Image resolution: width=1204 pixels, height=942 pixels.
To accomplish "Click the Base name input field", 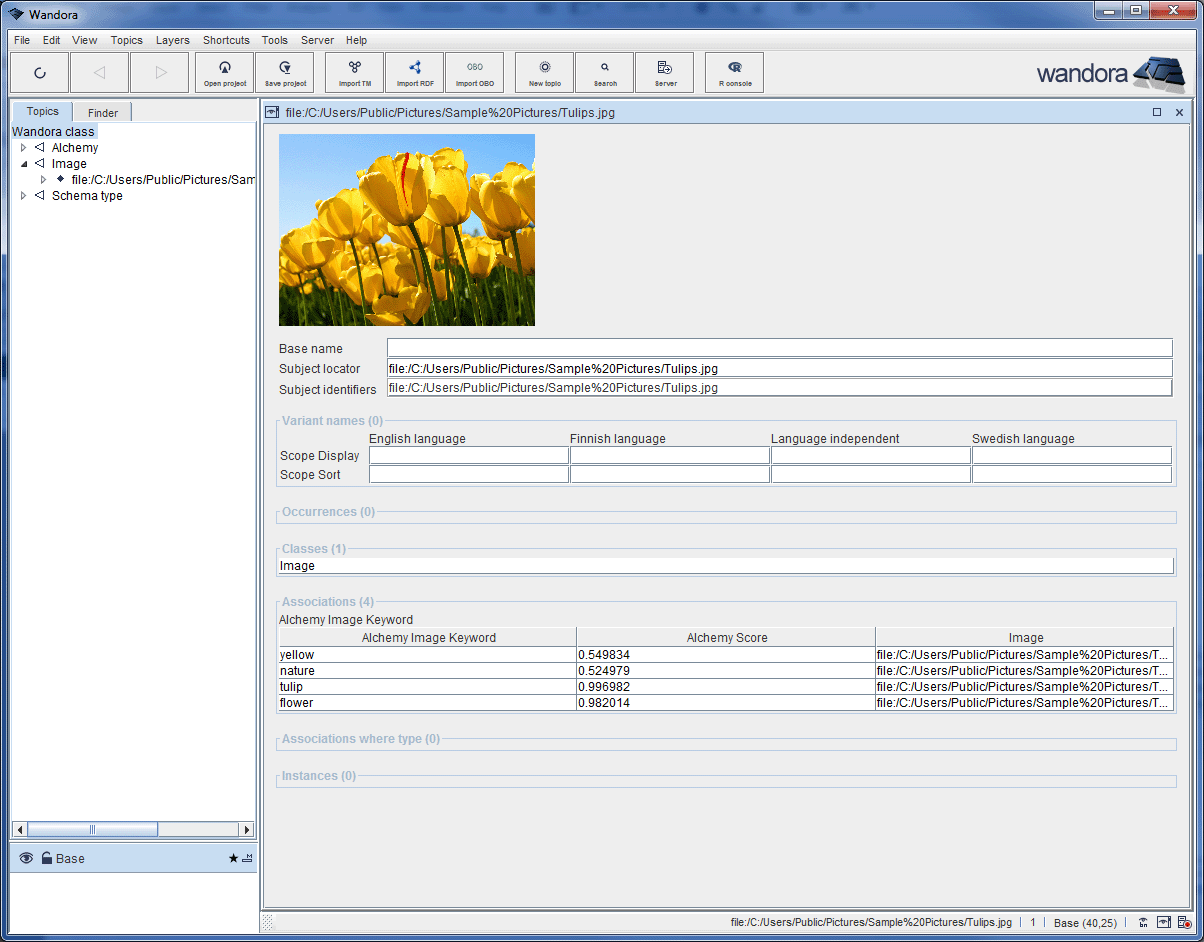I will pos(700,347).
